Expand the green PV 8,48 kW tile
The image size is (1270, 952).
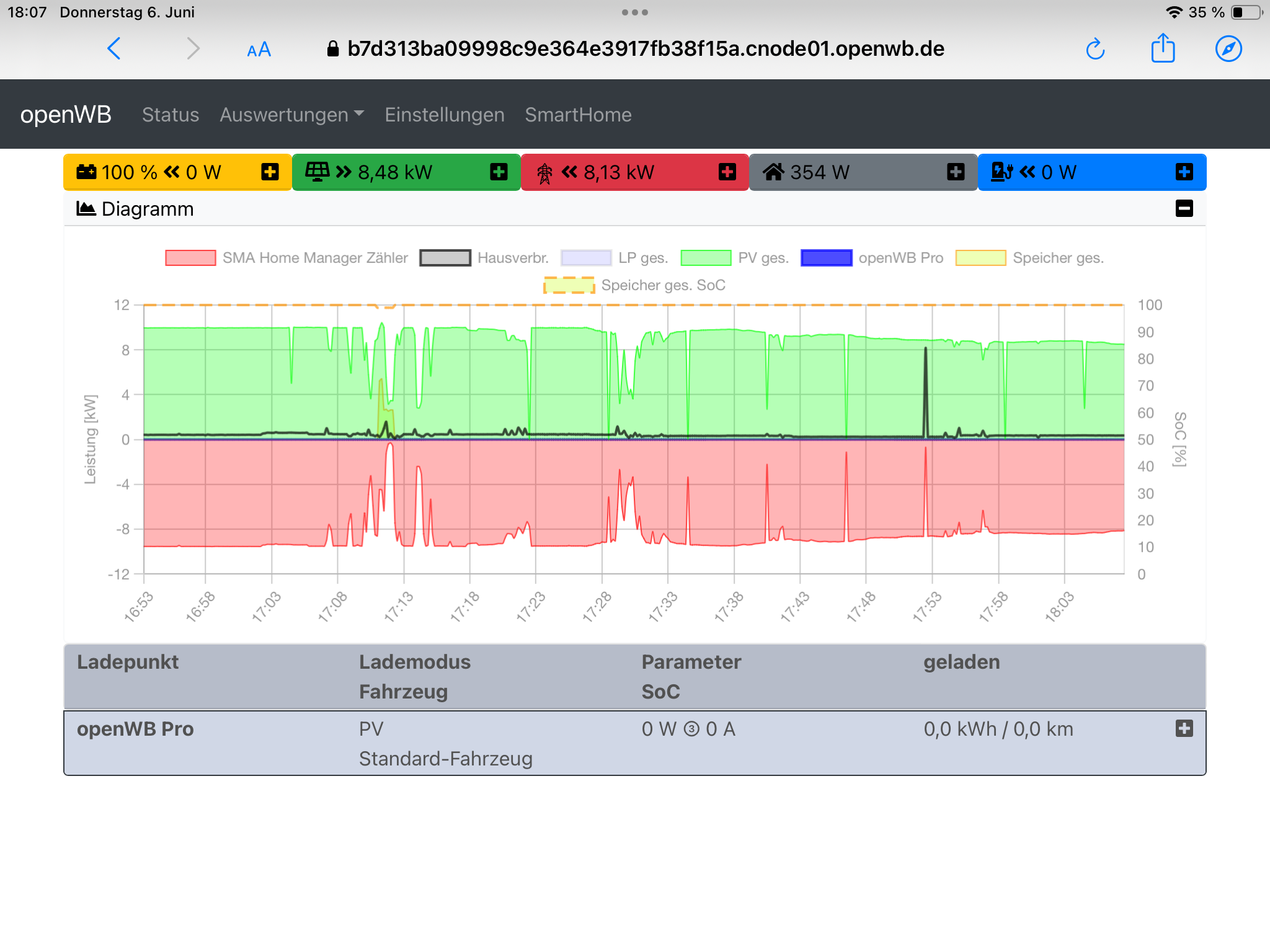pos(499,172)
